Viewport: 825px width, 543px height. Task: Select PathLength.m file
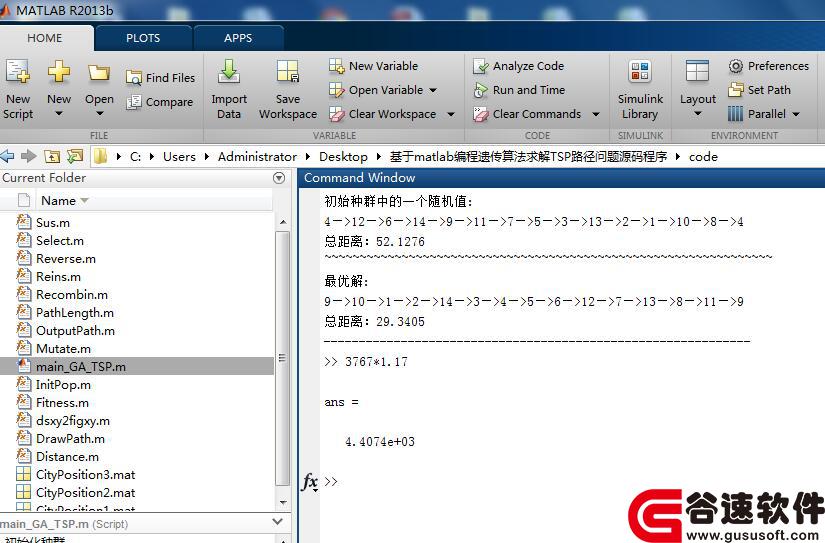(75, 313)
